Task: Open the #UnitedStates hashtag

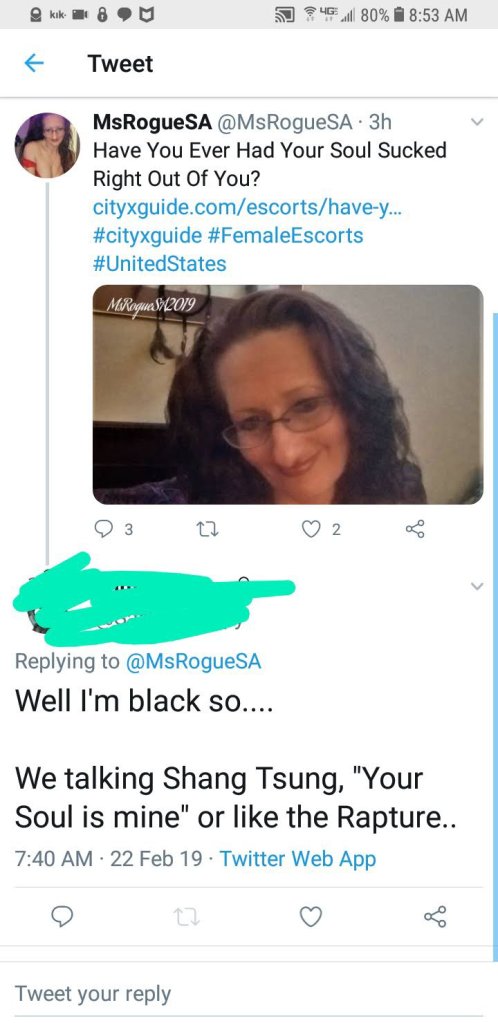Action: pyautogui.click(x=160, y=264)
